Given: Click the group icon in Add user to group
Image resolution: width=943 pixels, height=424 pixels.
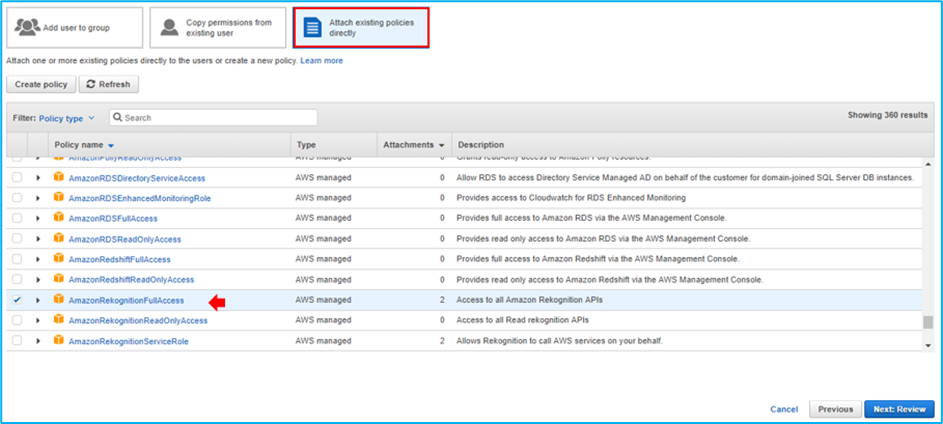Looking at the screenshot, I should [28, 27].
